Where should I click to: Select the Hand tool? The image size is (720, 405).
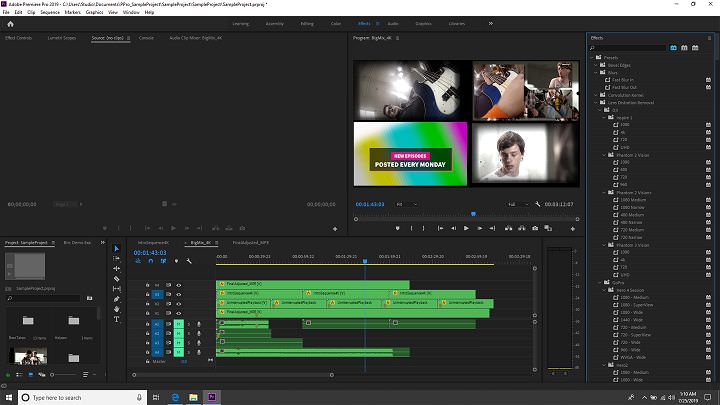point(117,309)
